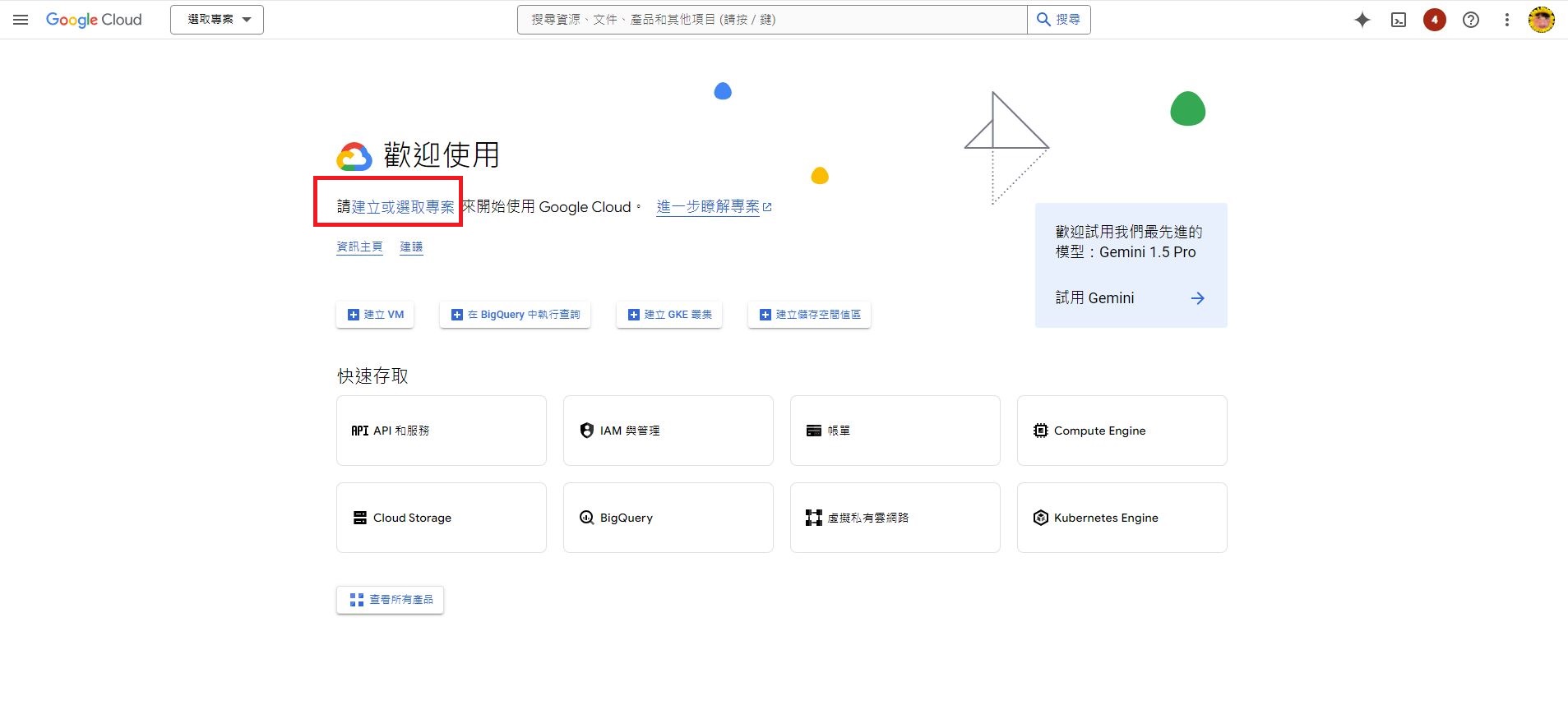Click the 建立 VM button
The image size is (1568, 705).
[375, 315]
